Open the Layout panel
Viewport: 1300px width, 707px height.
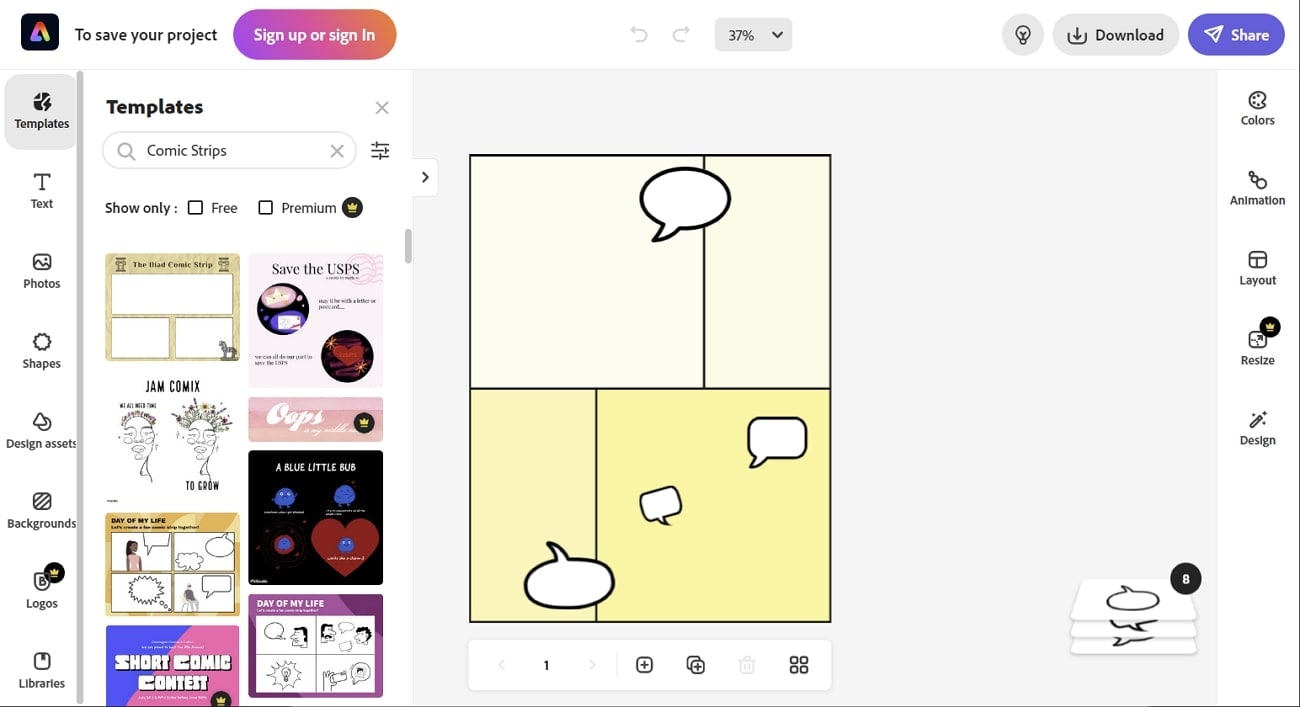coord(1257,268)
